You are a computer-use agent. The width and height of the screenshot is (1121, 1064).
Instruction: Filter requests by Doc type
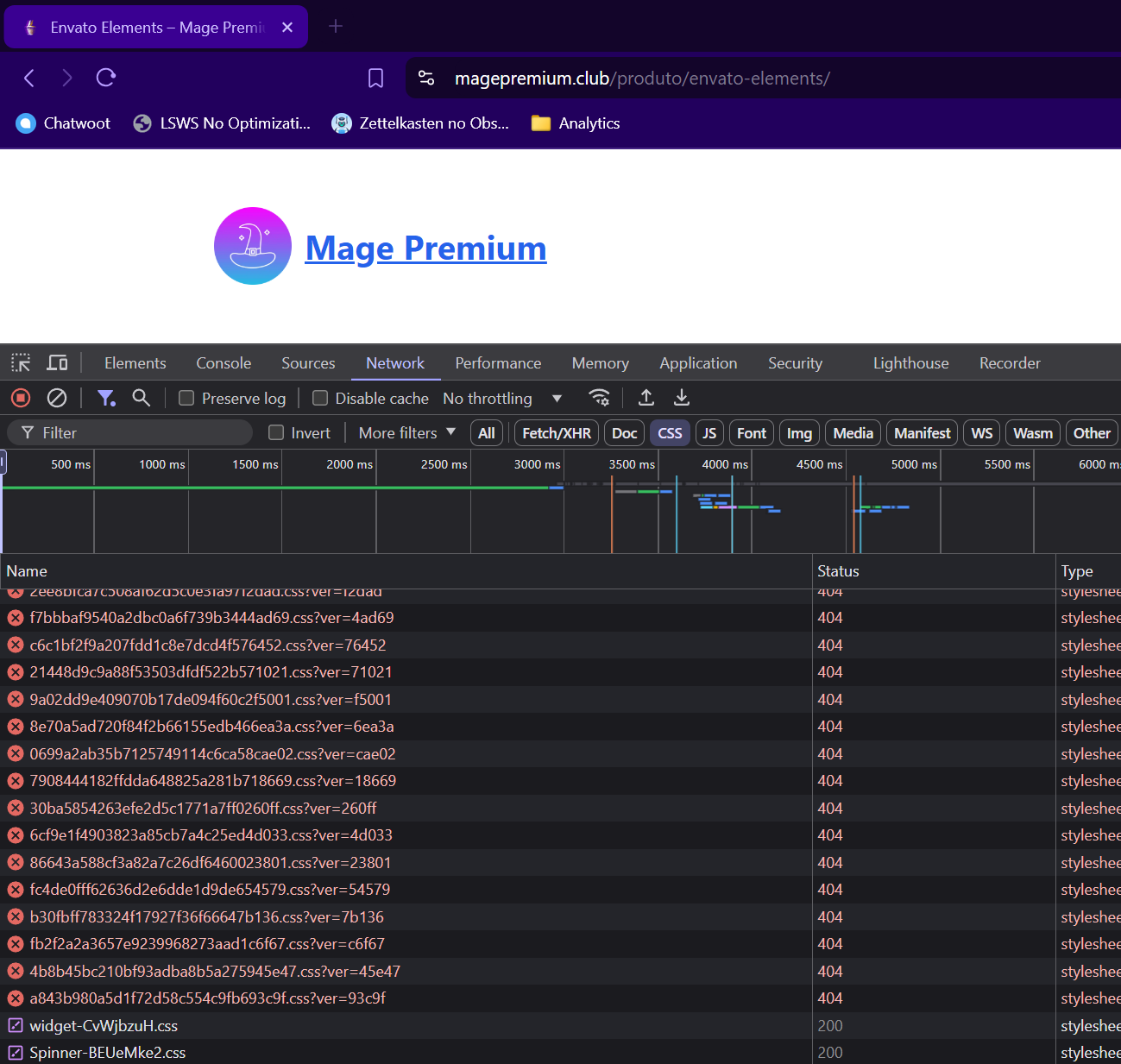tap(624, 433)
